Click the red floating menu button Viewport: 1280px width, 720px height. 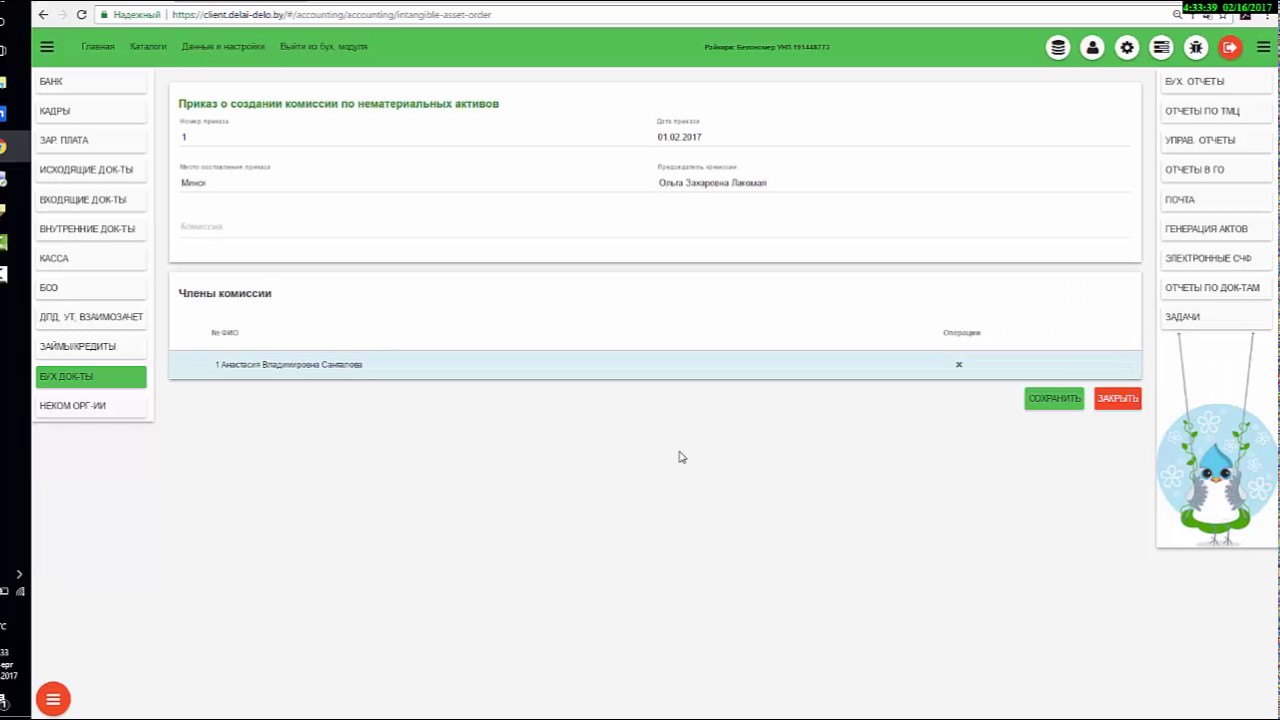(x=53, y=699)
